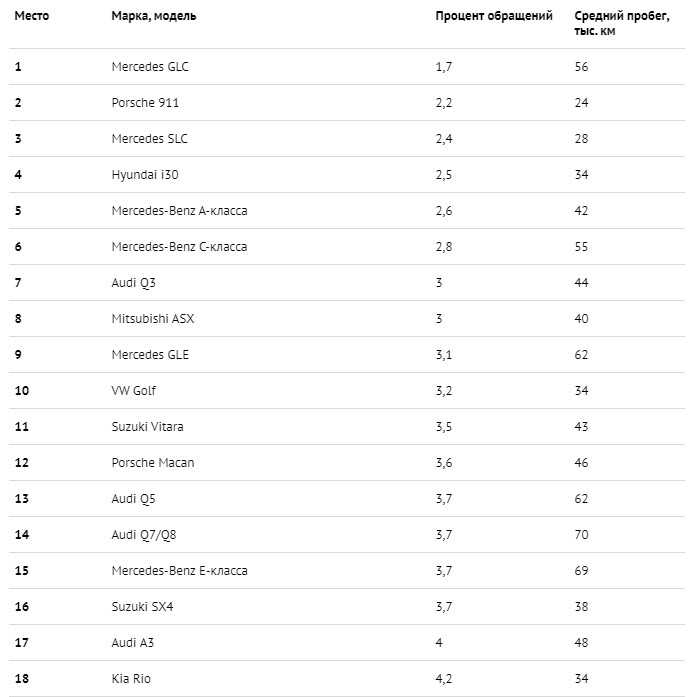
Task: Click the Hyundai i30 model cell
Action: click(x=145, y=175)
